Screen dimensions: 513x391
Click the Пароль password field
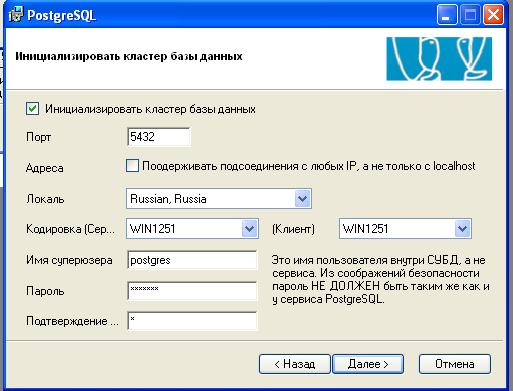coord(192,291)
